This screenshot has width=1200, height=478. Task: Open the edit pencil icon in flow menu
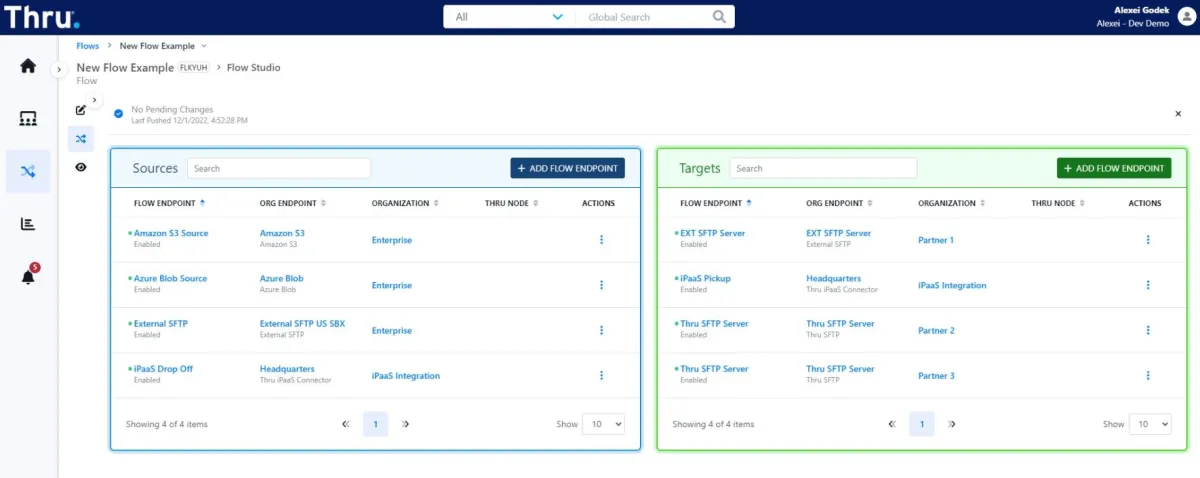(x=81, y=110)
